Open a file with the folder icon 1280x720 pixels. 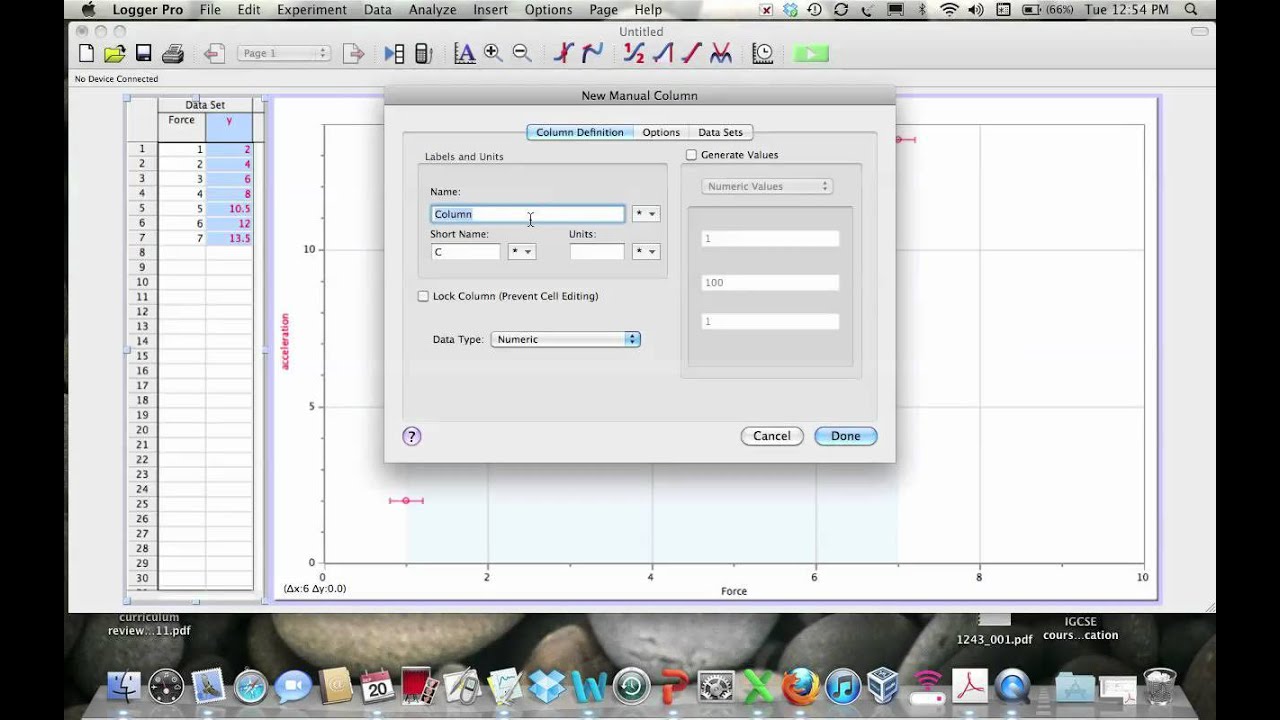point(115,54)
